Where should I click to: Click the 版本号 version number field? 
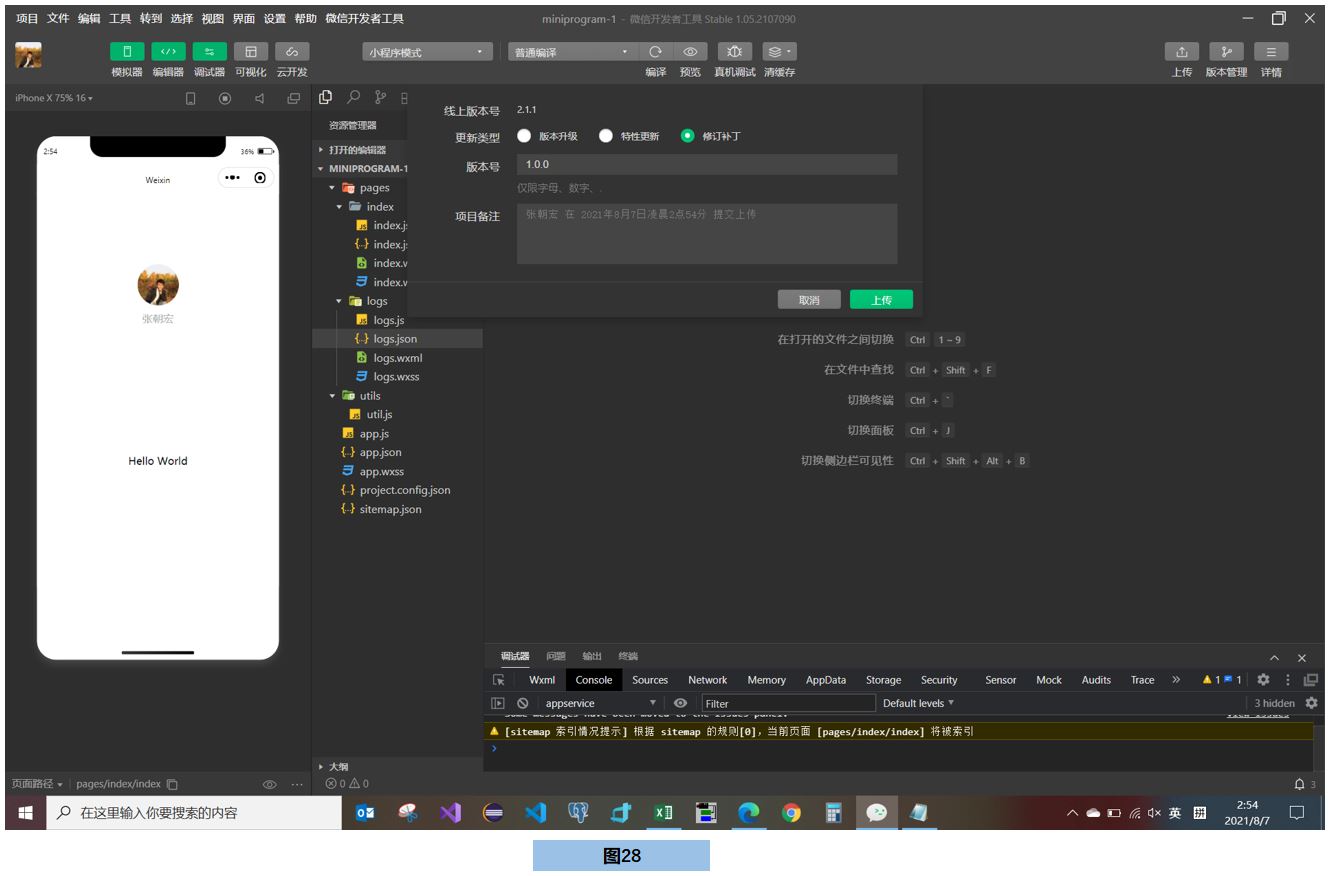[x=707, y=165]
